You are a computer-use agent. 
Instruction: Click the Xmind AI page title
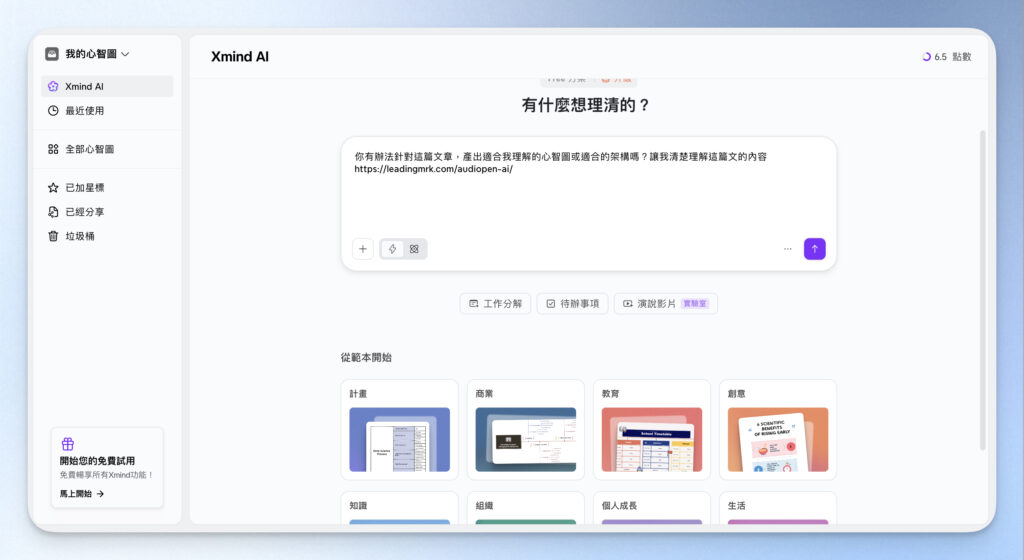[240, 57]
